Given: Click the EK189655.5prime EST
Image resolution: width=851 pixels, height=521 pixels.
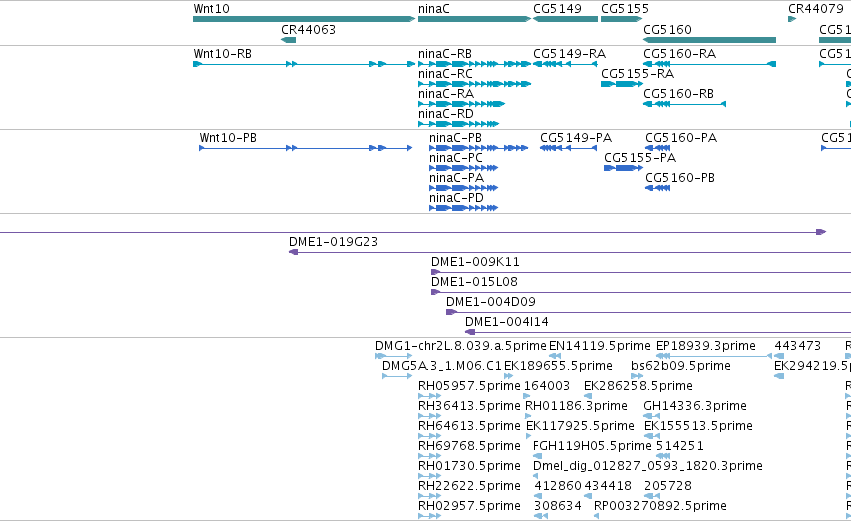Looking at the screenshot, I should click(509, 376).
